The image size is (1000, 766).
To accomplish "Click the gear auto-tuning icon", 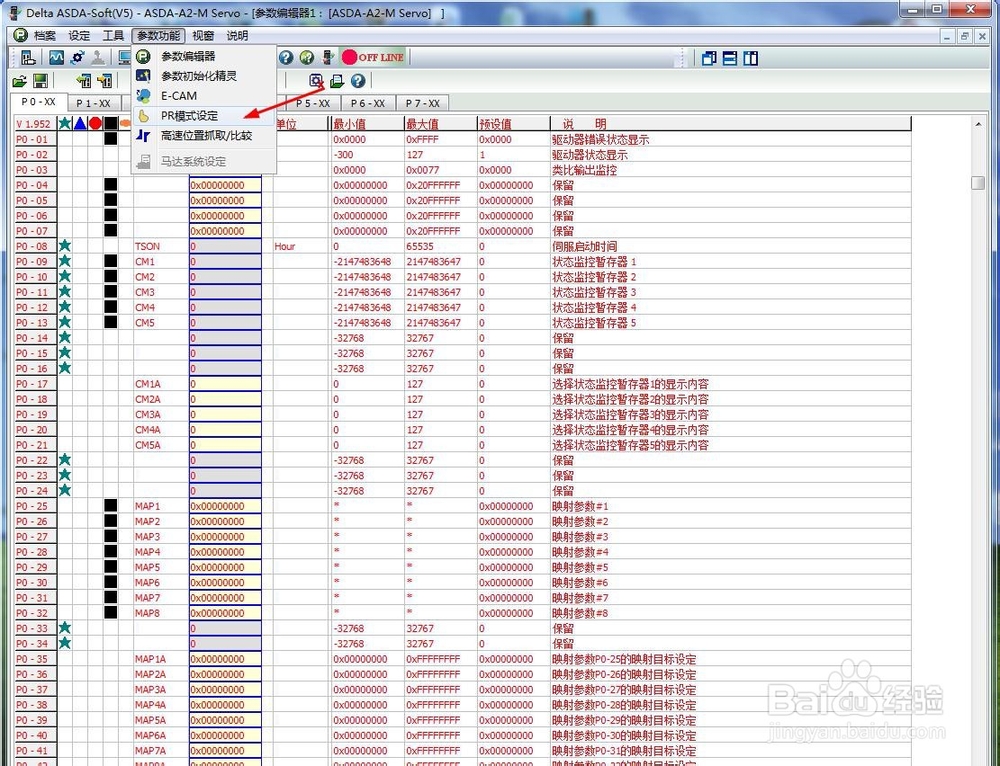I will [78, 58].
